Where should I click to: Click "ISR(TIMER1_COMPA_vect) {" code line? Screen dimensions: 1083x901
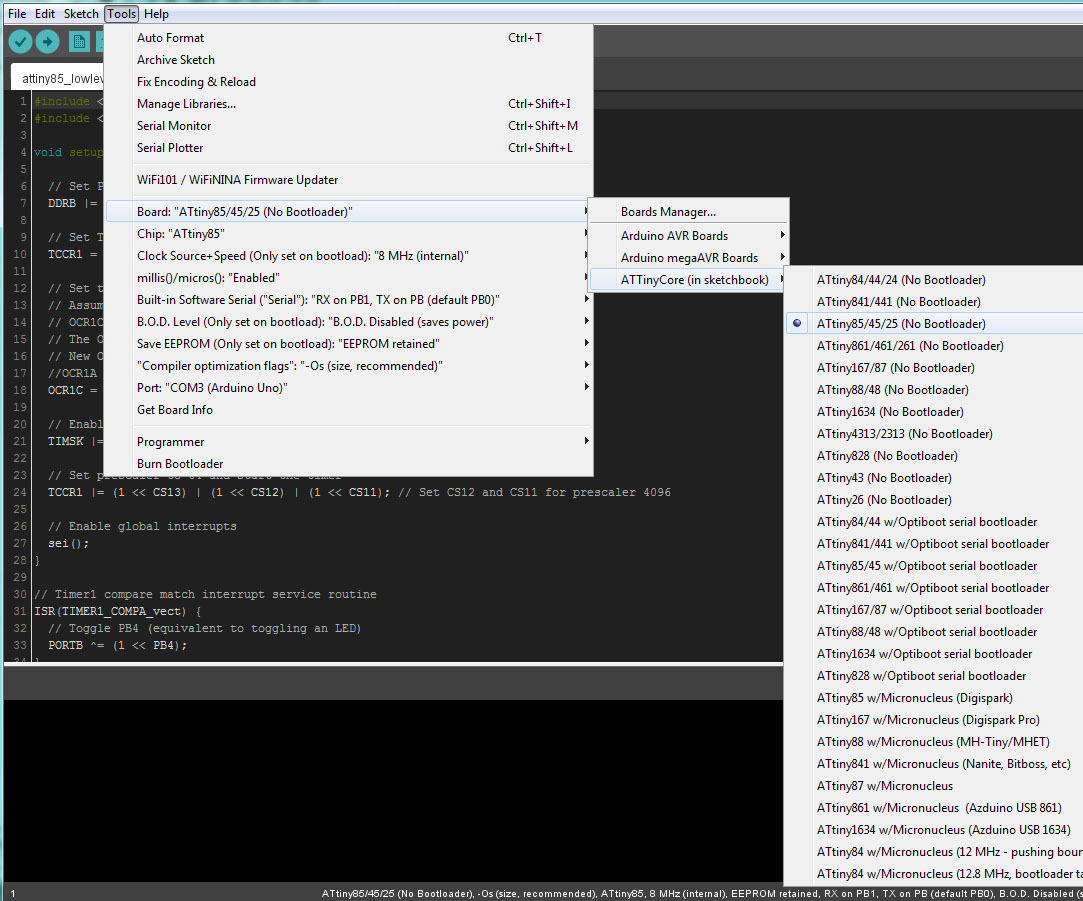[x=117, y=611]
